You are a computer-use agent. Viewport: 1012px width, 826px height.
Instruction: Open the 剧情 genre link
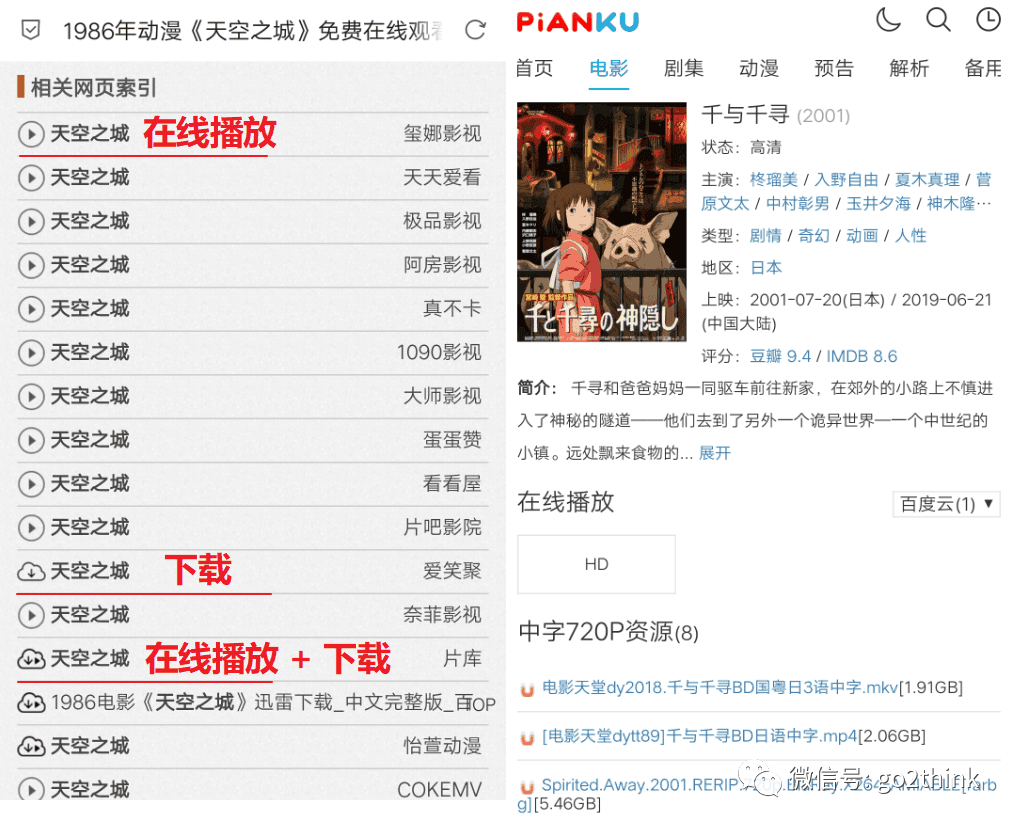pos(765,236)
